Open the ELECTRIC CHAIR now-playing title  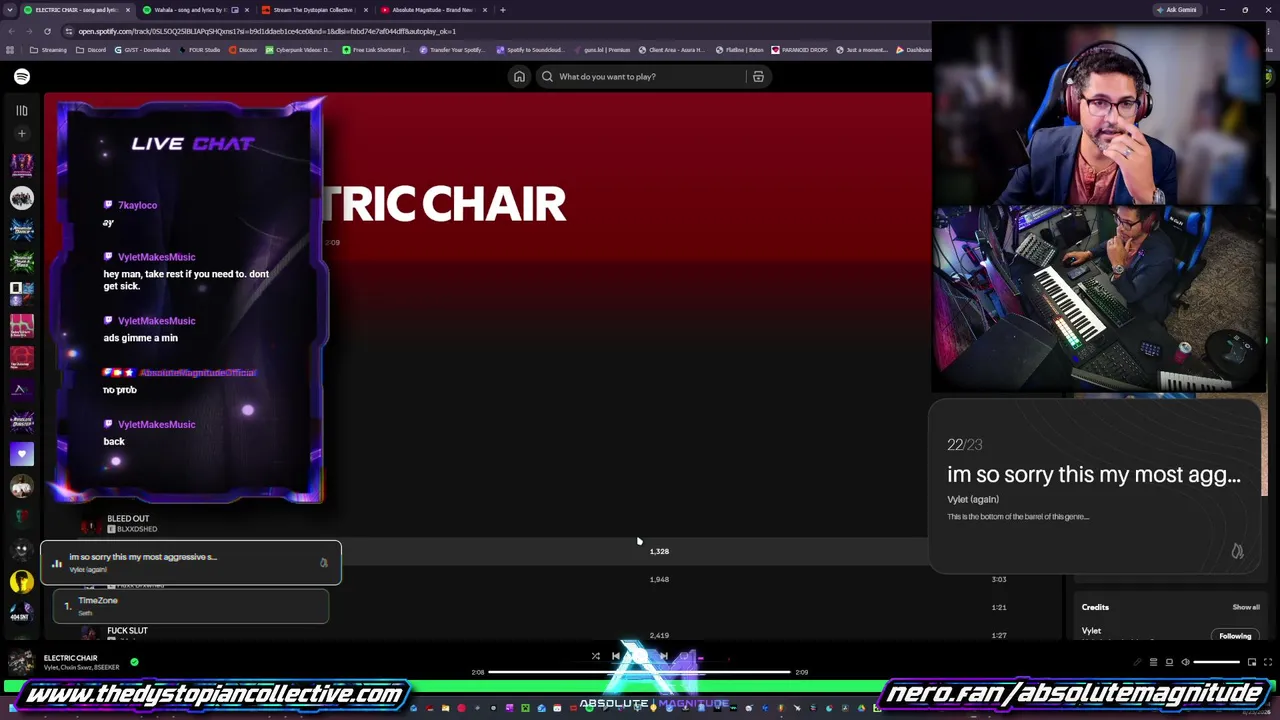[x=70, y=658]
